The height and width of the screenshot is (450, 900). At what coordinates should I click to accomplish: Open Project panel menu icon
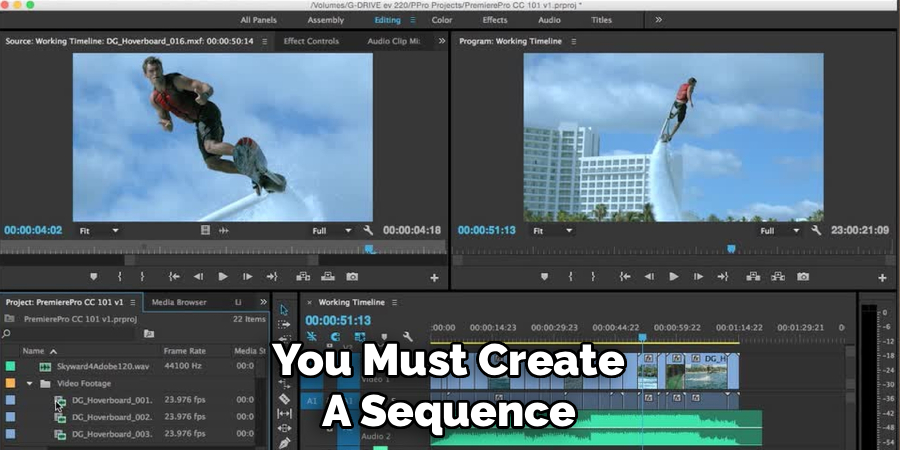pos(133,302)
